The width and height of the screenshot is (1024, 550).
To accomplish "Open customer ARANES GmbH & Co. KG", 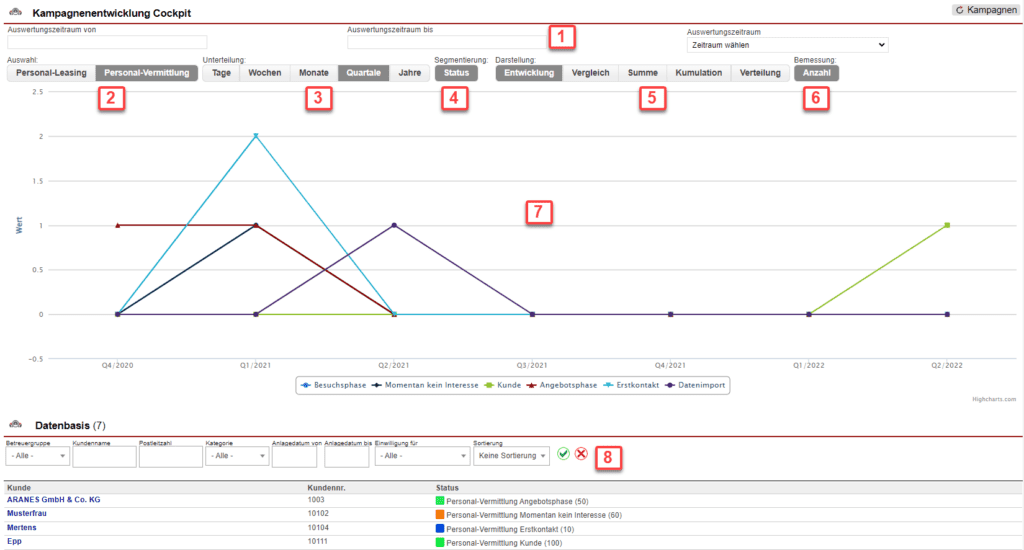I will tap(54, 499).
